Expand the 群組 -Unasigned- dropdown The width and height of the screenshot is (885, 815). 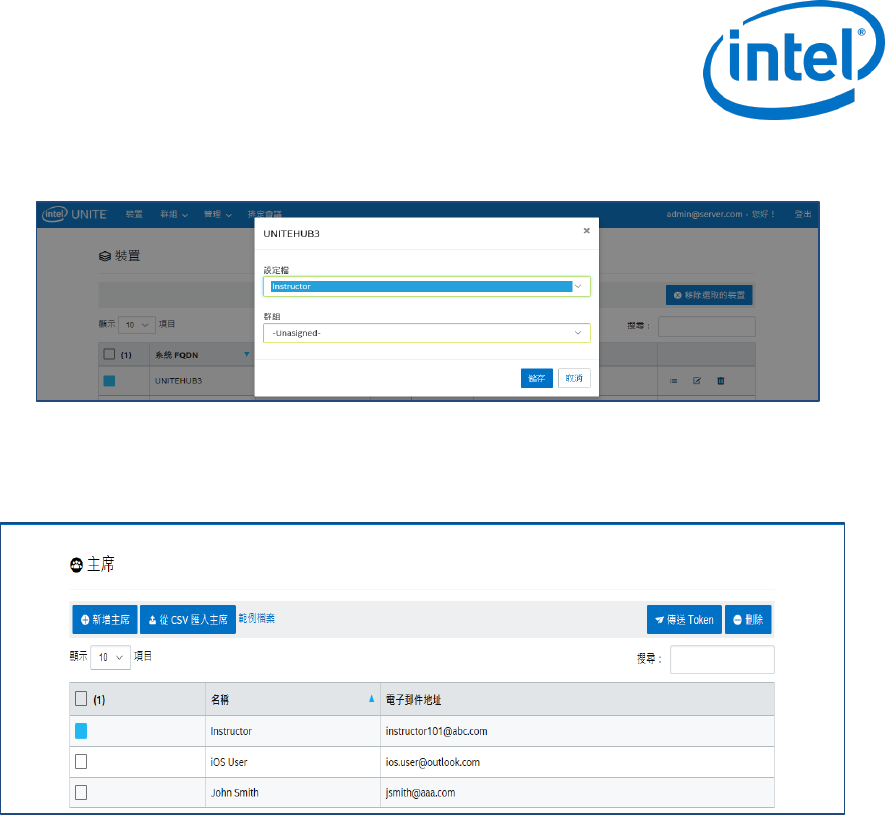tap(427, 333)
